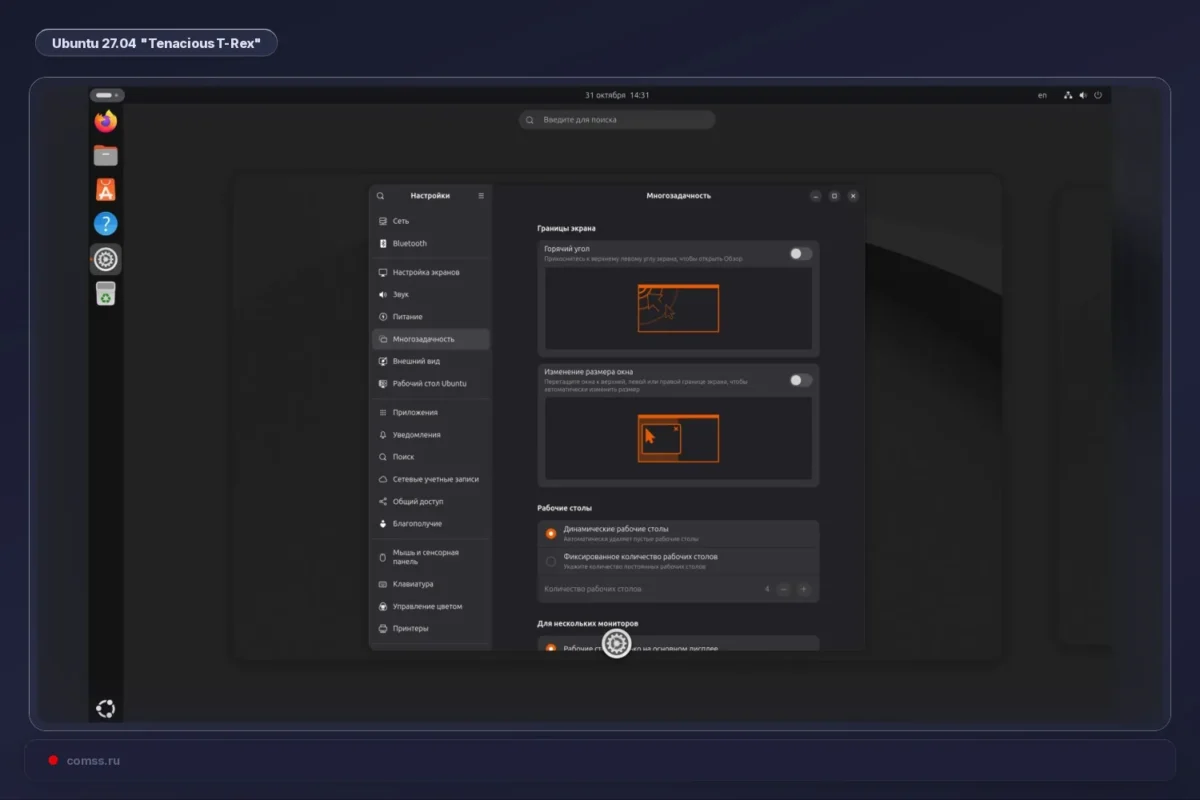Open the hamburger menu in the Настройки header

481,196
